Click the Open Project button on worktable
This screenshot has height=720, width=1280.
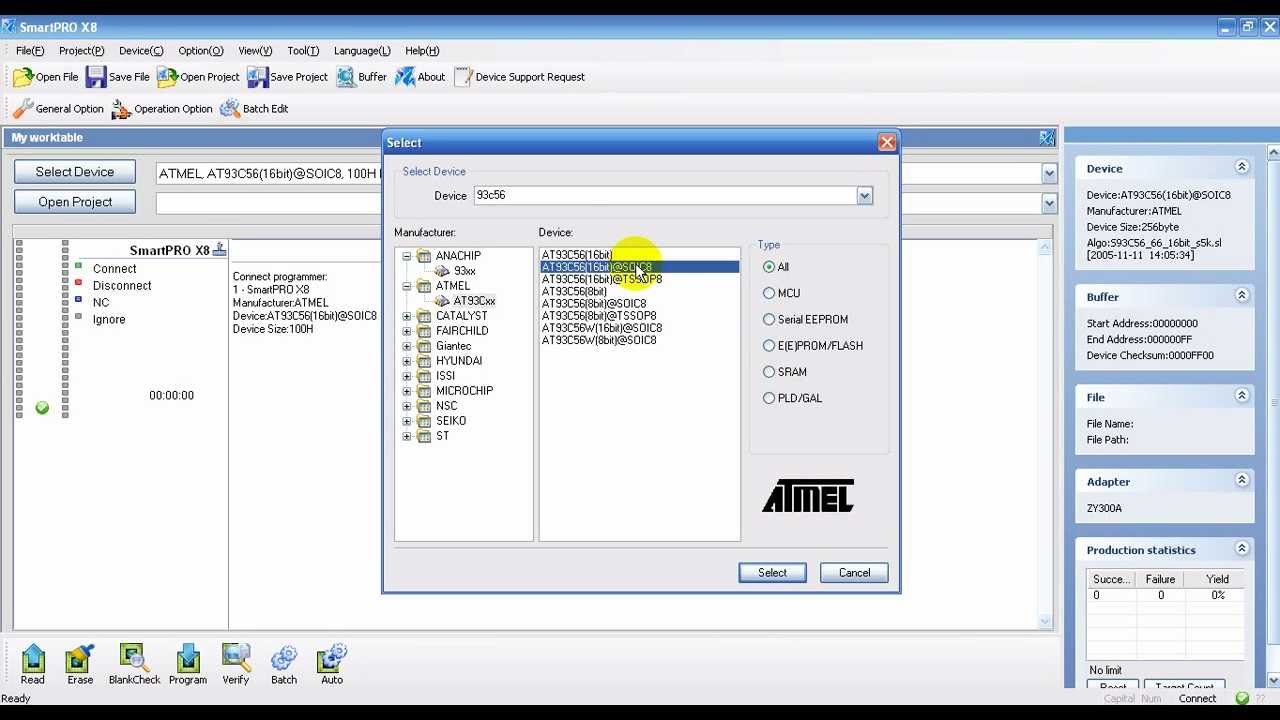75,202
